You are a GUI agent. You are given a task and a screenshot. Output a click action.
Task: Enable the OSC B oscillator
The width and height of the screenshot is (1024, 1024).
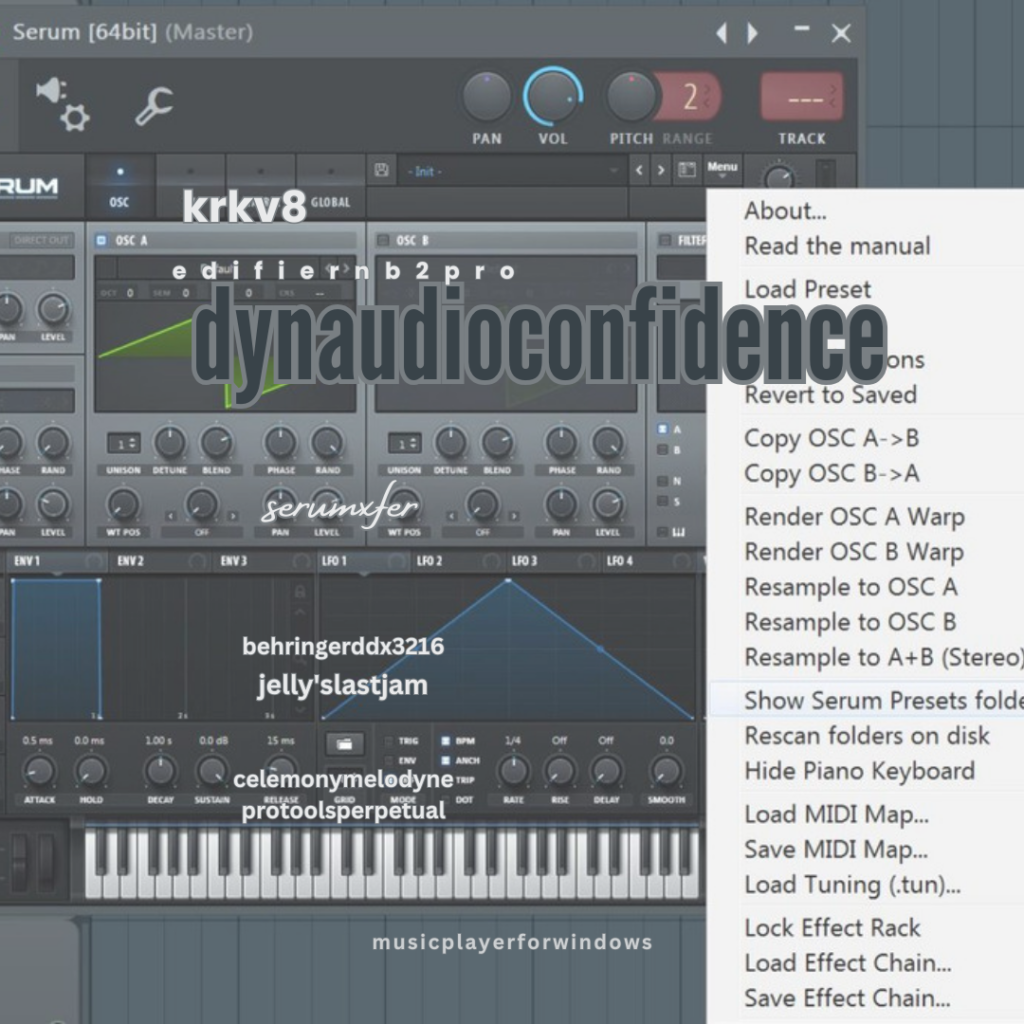tap(383, 240)
